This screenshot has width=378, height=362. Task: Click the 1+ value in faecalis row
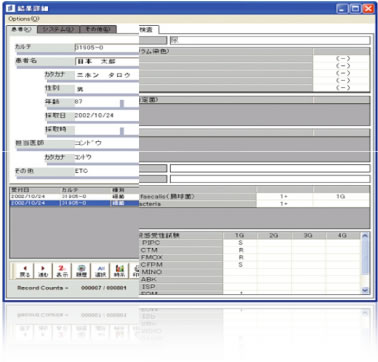pos(284,197)
